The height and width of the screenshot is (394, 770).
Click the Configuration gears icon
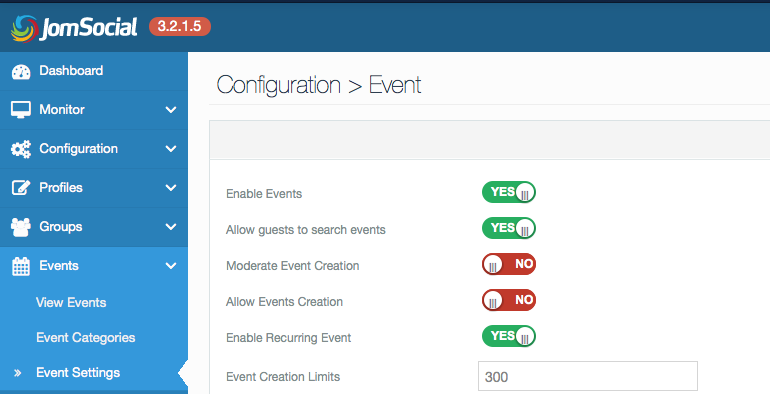[x=21, y=149]
